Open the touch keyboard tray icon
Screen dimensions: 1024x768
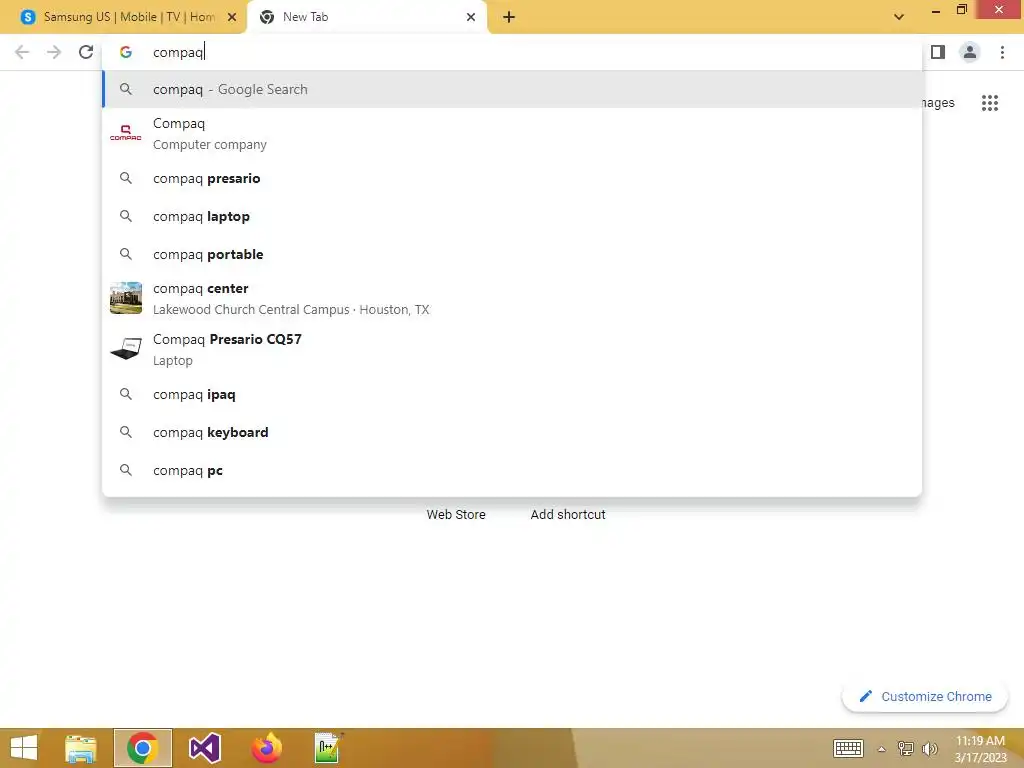(x=848, y=748)
